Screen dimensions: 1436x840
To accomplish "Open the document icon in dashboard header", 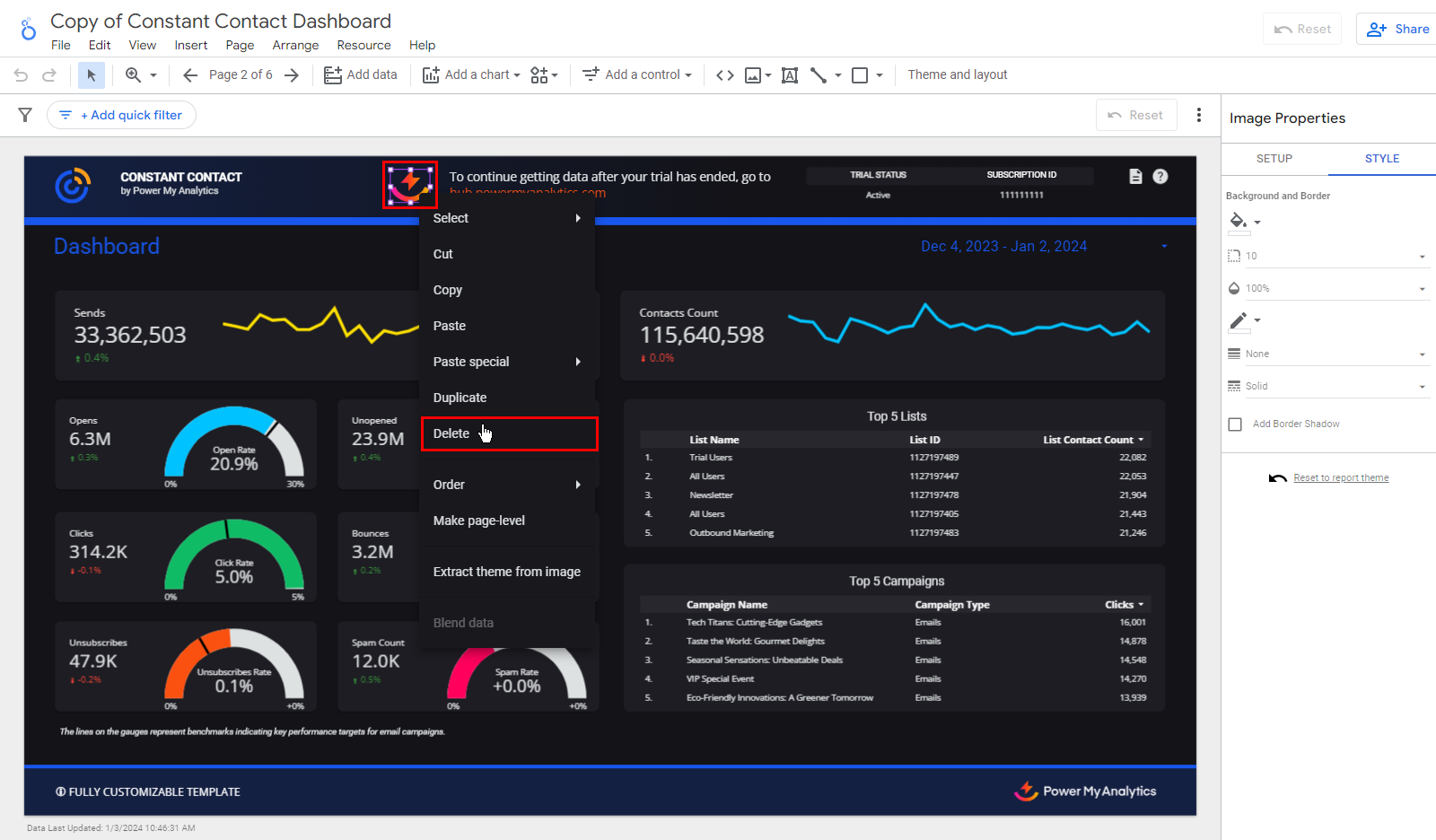I will pyautogui.click(x=1135, y=177).
